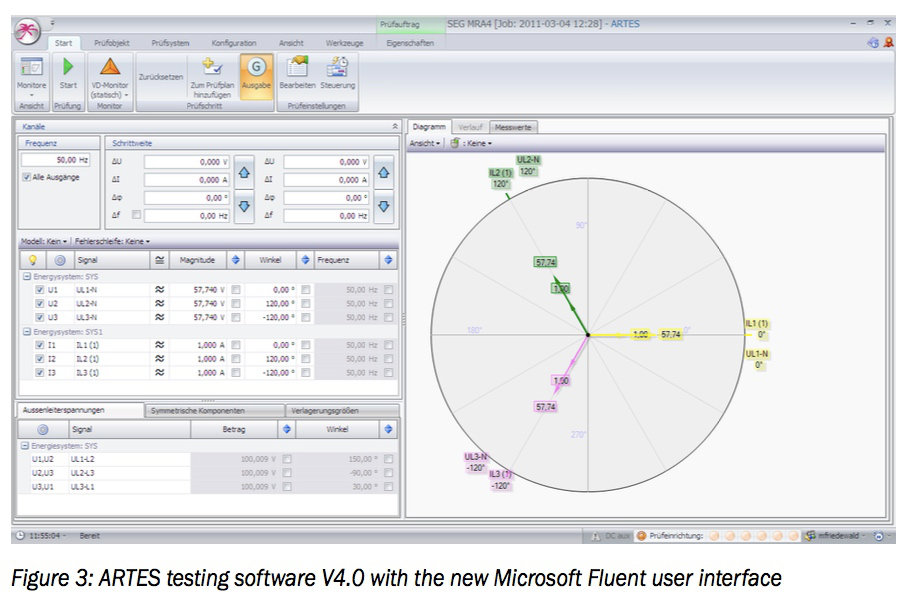Image resolution: width=907 pixels, height=598 pixels.
Task: Toggle Alle Ausgänge checkbox
Action: (27, 177)
